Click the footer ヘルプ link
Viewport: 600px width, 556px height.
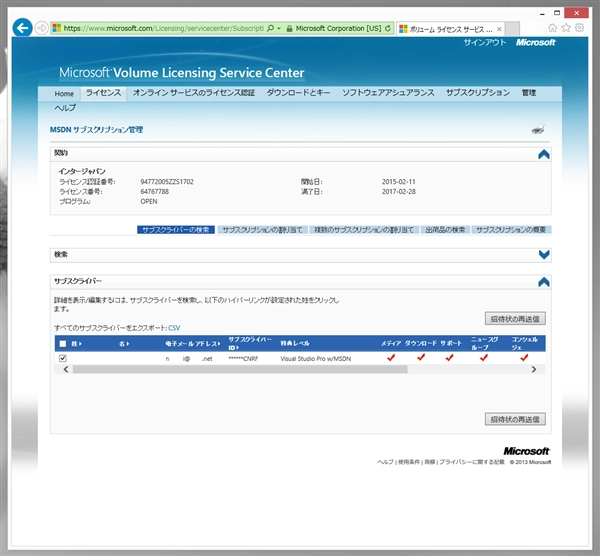385,462
